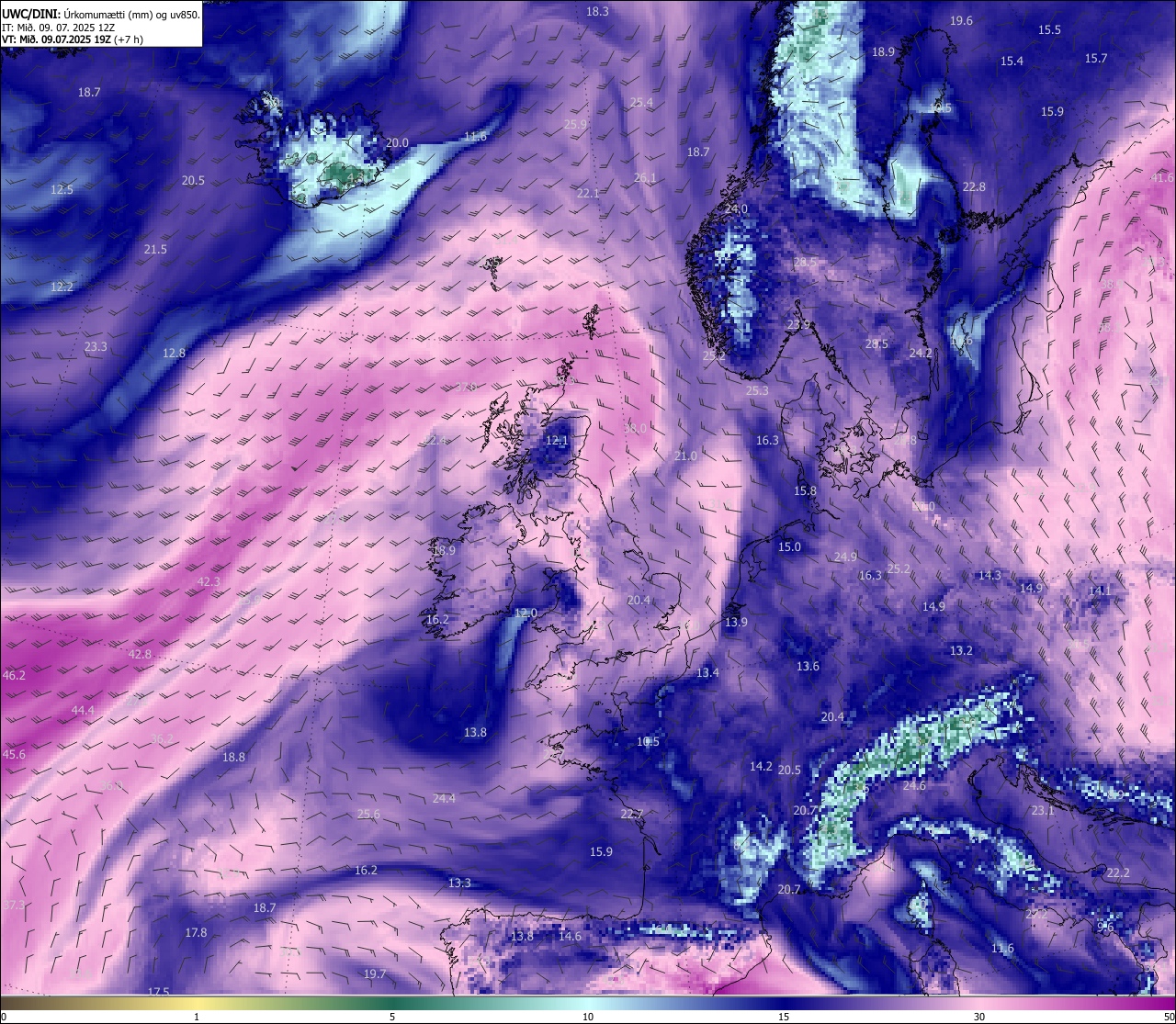Click the 10.5 value label
This screenshot has width=1176, height=1024.
[x=648, y=741]
